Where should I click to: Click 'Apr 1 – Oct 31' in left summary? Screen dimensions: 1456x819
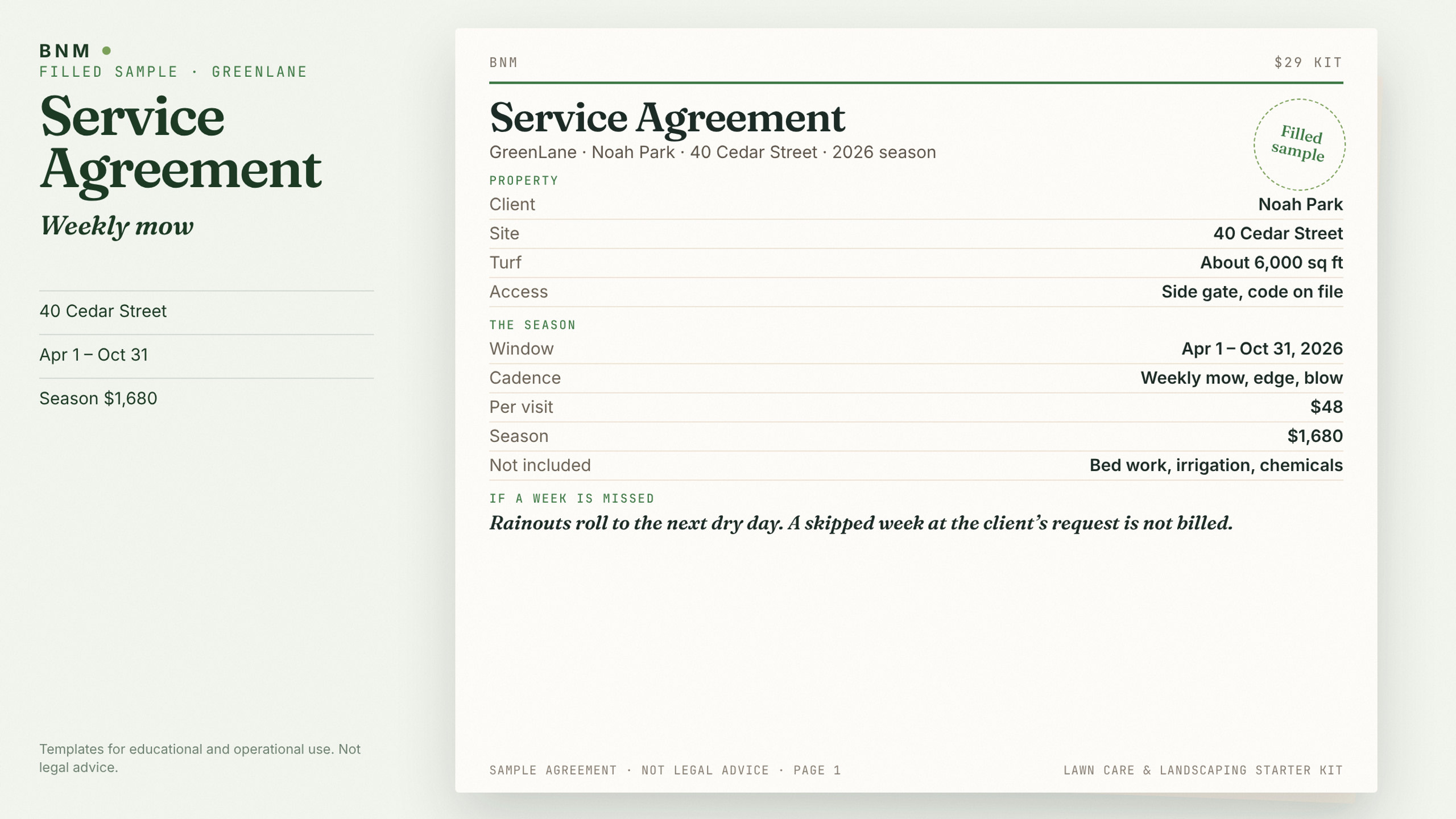pyautogui.click(x=94, y=355)
